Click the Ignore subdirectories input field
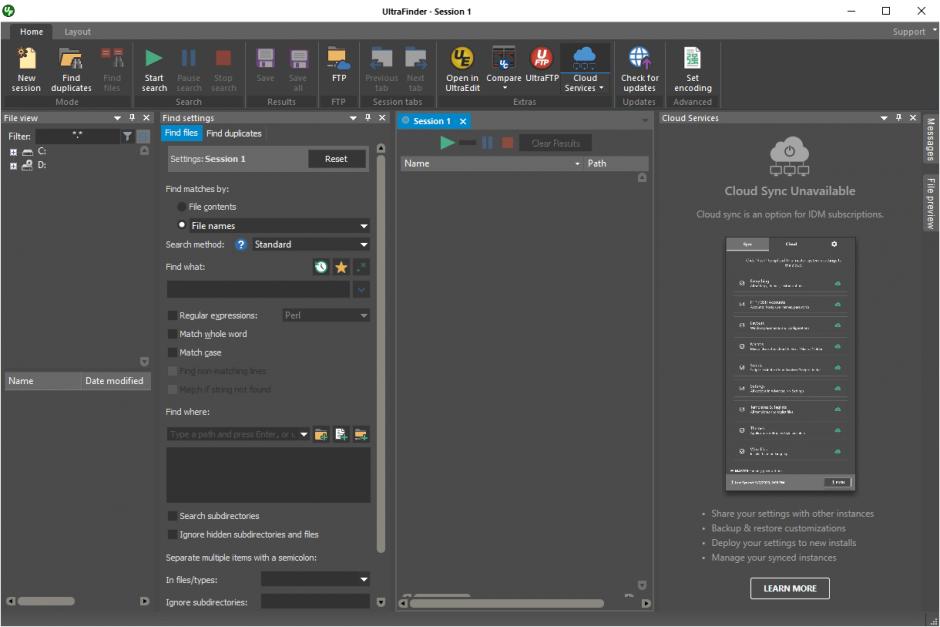Image resolution: width=940 pixels, height=627 pixels. click(x=315, y=602)
